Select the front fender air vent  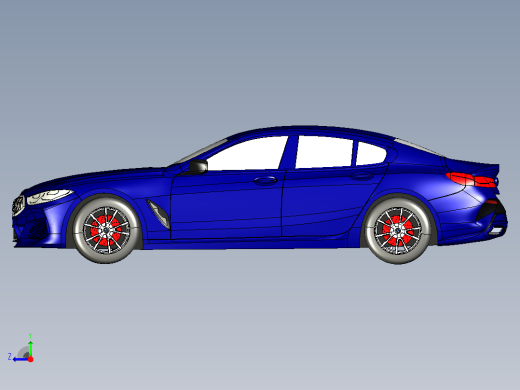tap(159, 214)
